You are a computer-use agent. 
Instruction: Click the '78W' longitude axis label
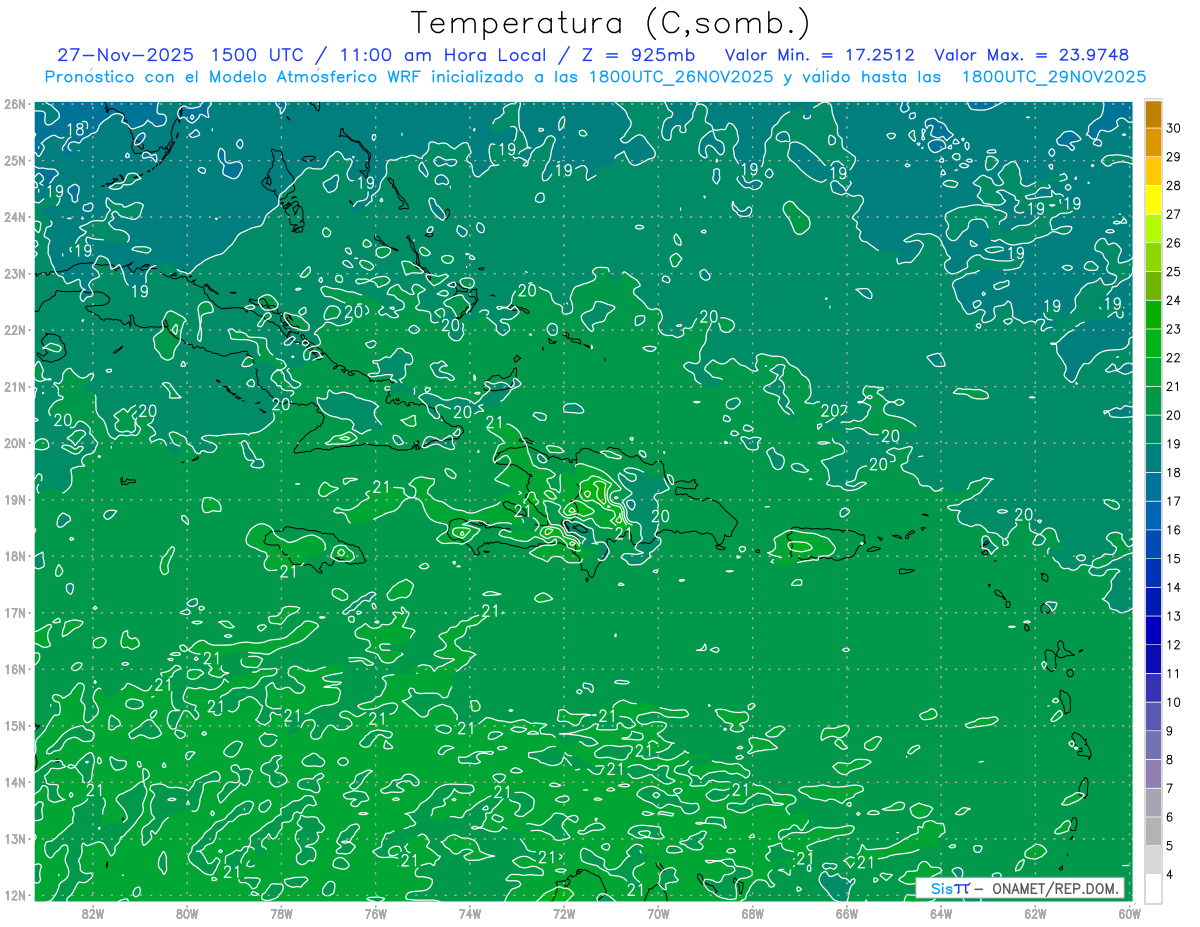click(281, 913)
